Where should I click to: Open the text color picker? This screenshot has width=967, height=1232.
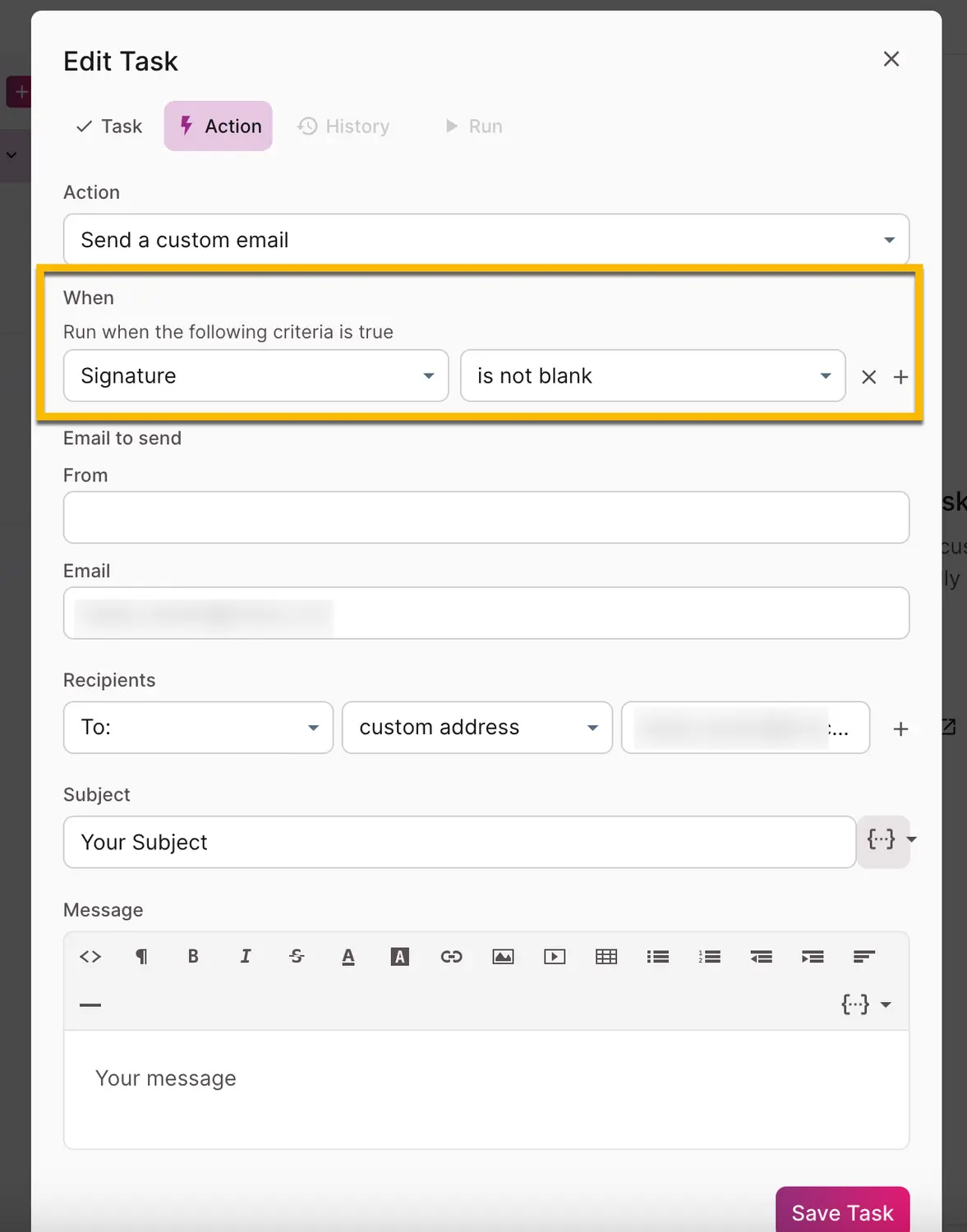[348, 956]
